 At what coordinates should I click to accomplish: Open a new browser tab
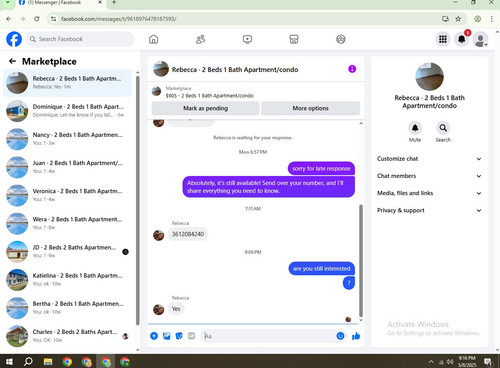[114, 3]
